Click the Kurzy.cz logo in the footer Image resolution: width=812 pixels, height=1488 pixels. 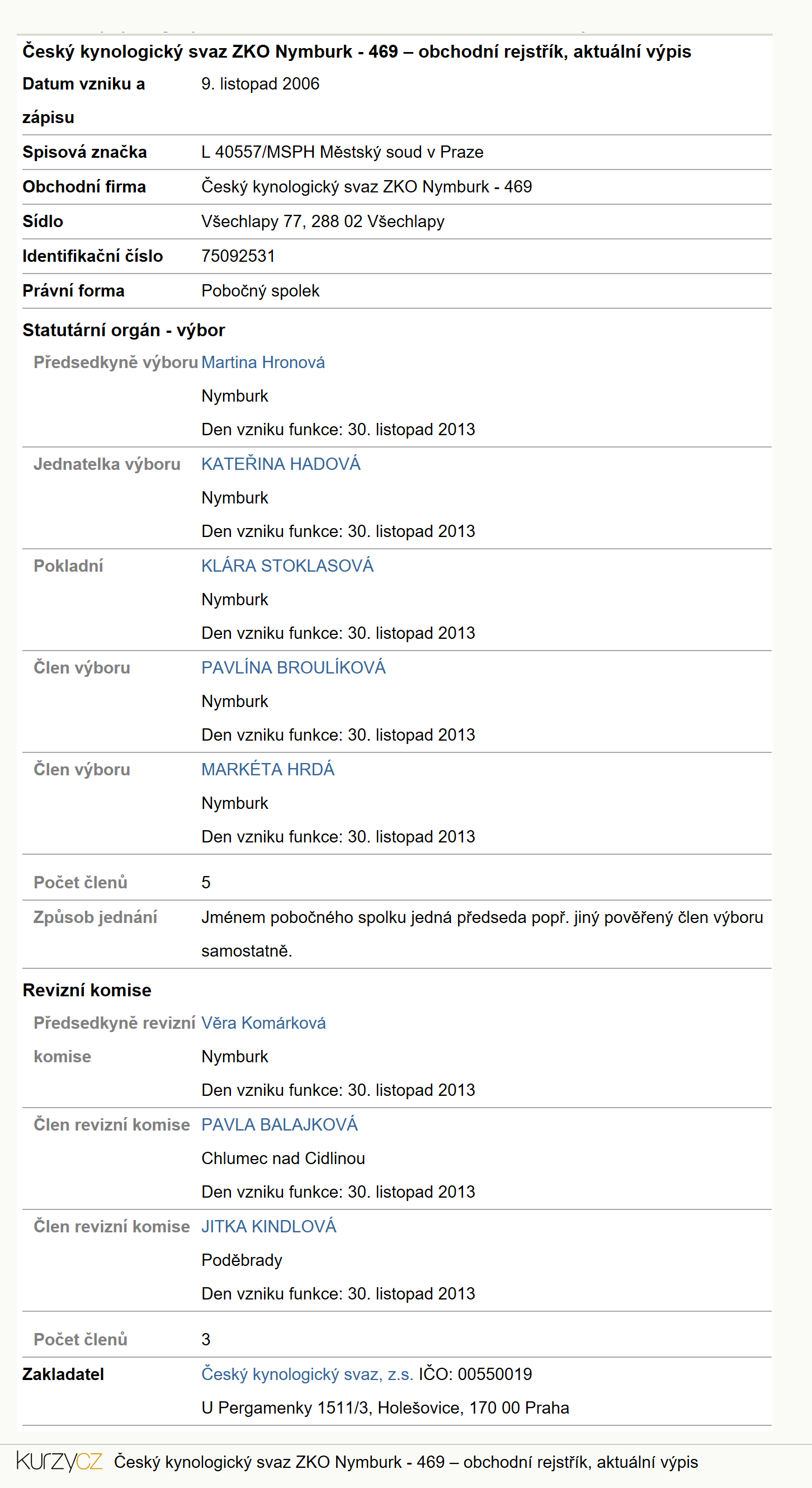coord(59,1461)
